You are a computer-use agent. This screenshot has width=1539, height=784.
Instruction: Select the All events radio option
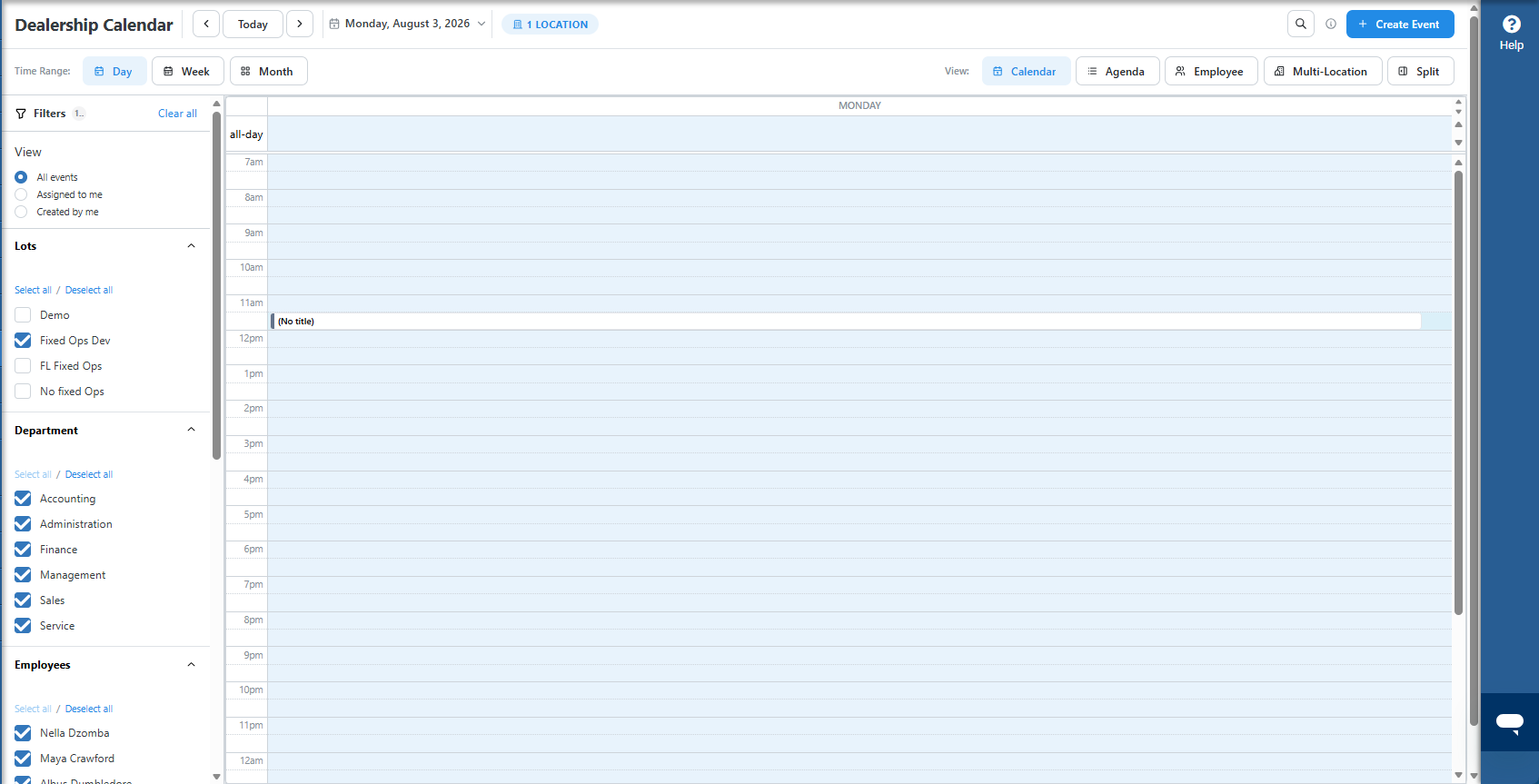click(21, 177)
